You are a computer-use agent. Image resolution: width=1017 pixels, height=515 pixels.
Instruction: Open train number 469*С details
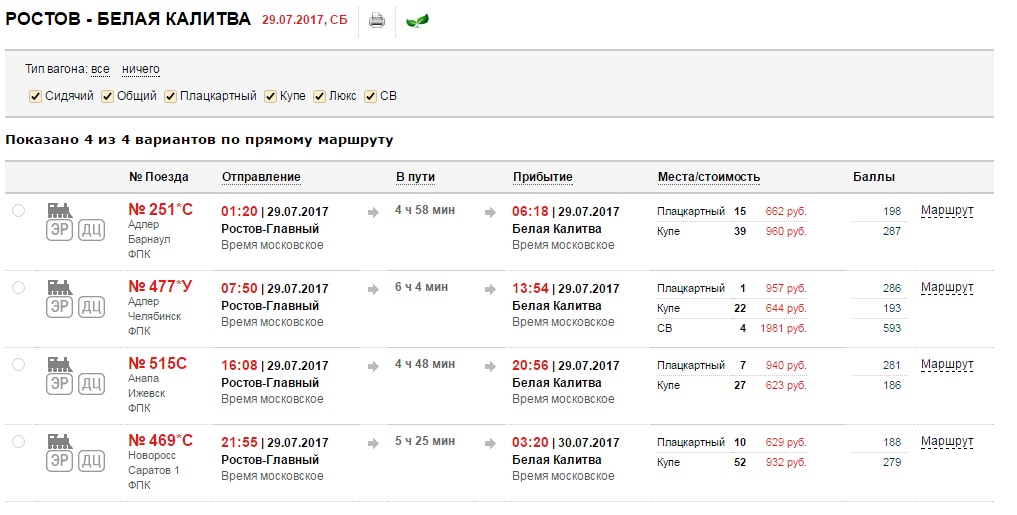click(x=160, y=440)
